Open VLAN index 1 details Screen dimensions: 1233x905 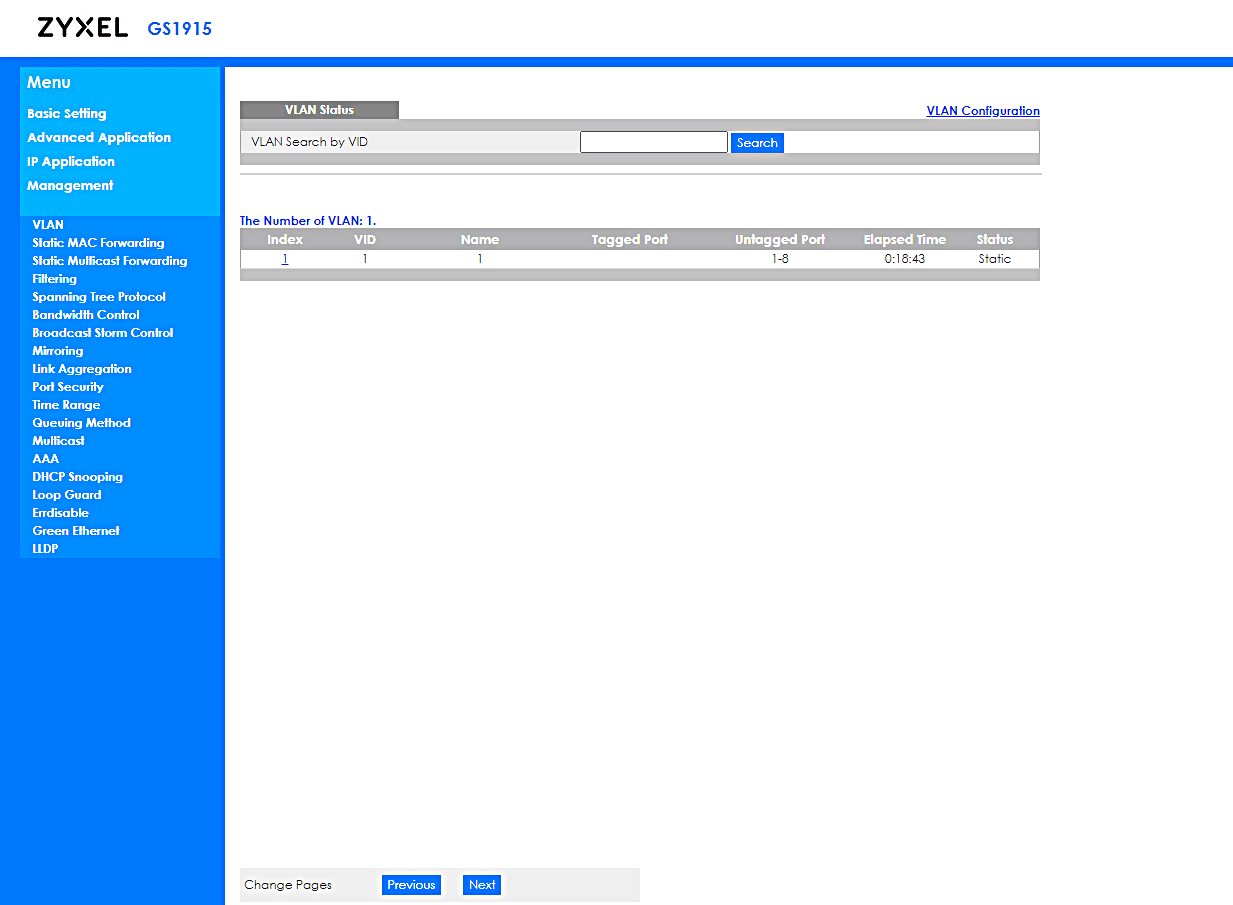[285, 259]
